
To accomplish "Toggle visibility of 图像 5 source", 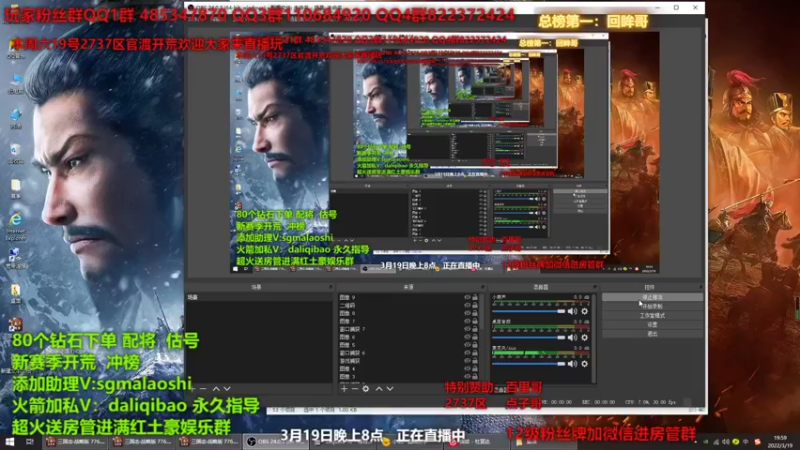I will tap(467, 345).
